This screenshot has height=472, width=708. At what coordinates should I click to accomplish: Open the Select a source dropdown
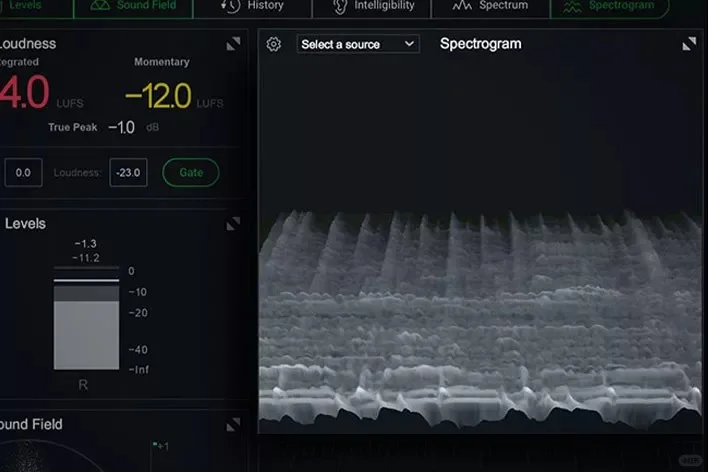pyautogui.click(x=358, y=44)
